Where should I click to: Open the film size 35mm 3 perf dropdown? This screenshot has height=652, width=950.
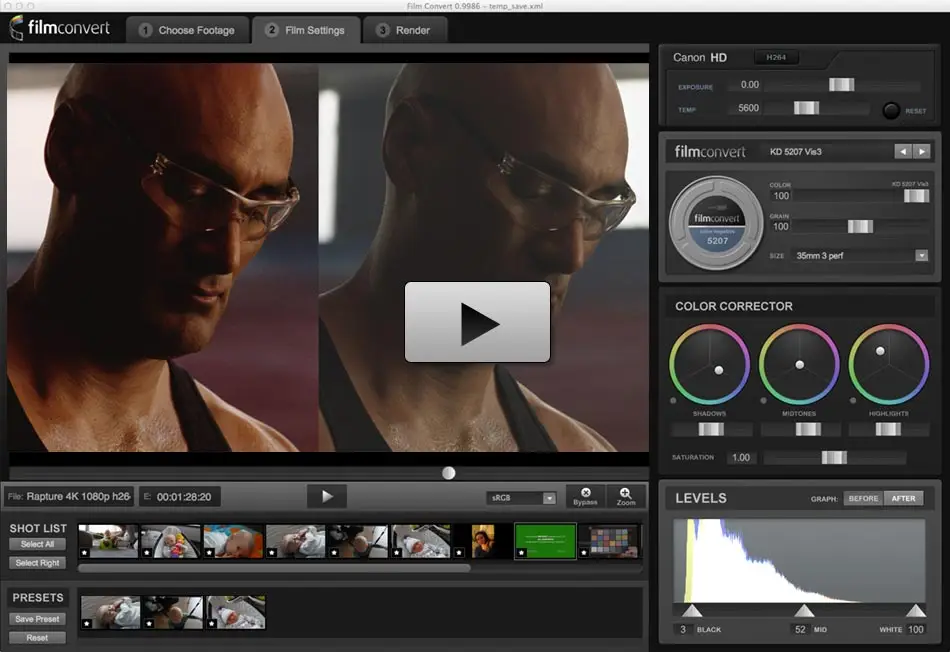pos(860,256)
